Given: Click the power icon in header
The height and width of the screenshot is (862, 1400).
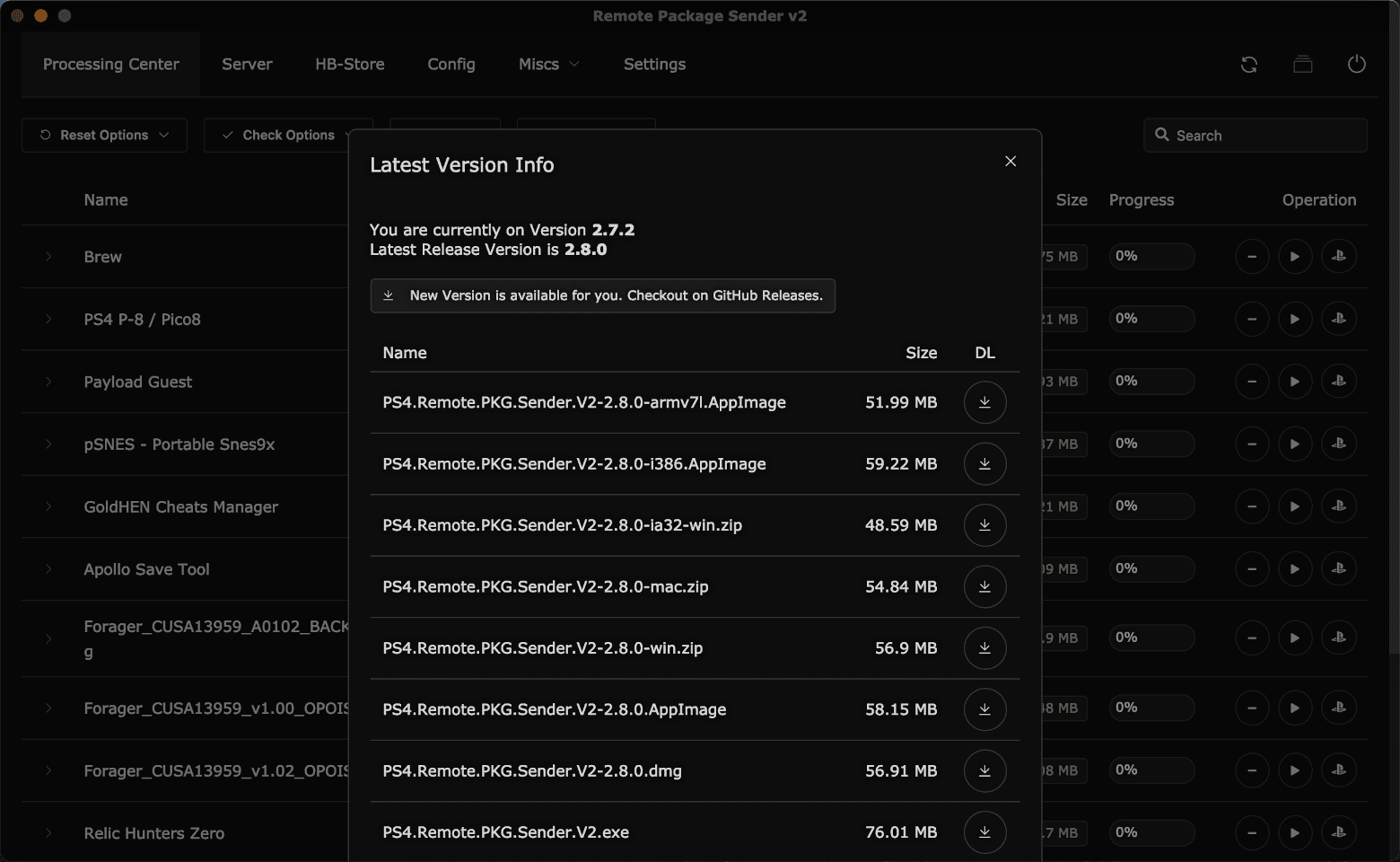Looking at the screenshot, I should click(1356, 65).
